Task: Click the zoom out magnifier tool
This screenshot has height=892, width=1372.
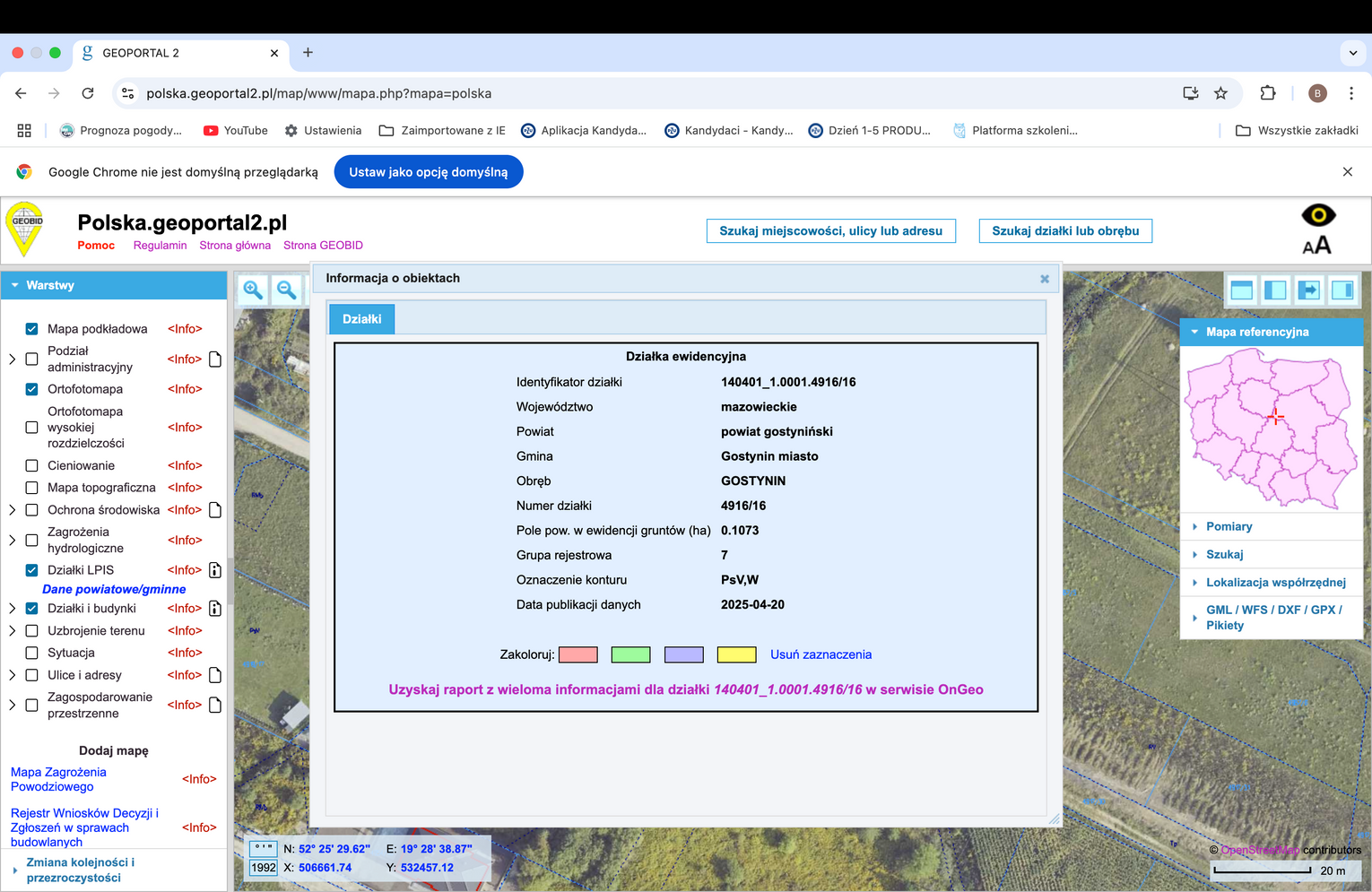Action: point(286,290)
